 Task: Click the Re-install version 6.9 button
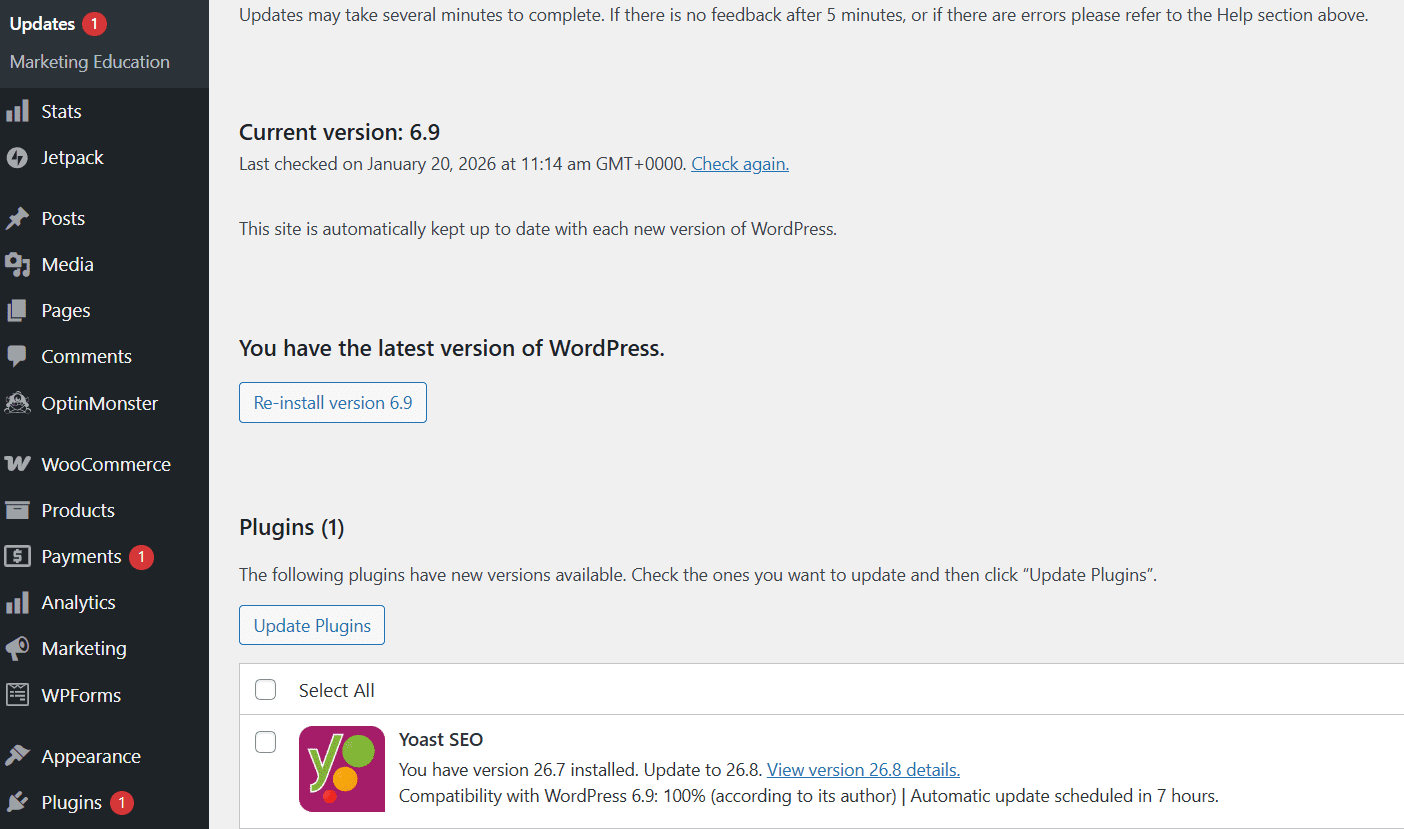click(x=332, y=402)
